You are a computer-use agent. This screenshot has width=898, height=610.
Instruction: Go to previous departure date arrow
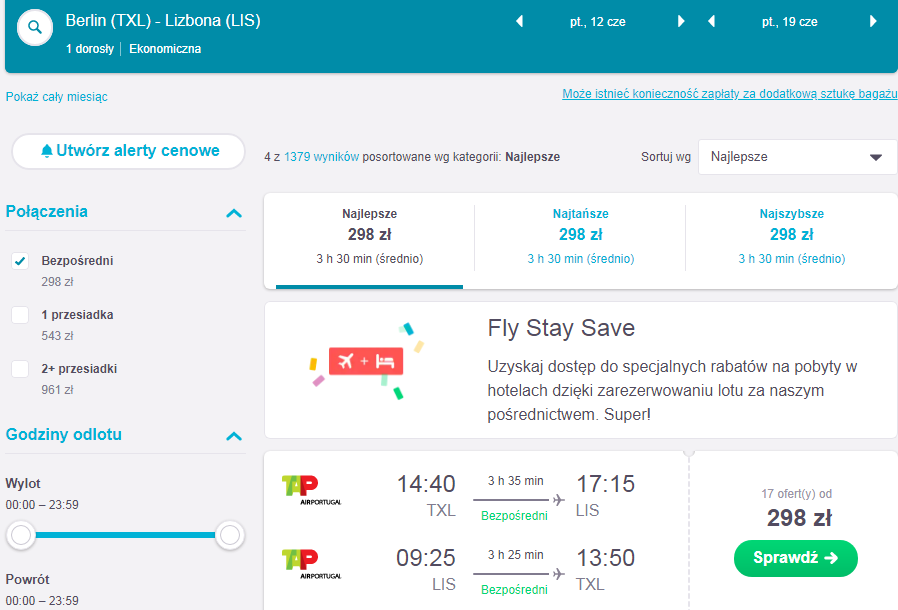coord(519,22)
